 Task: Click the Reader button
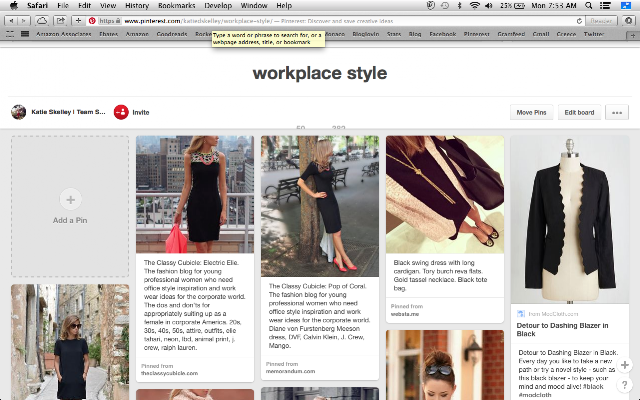point(601,21)
